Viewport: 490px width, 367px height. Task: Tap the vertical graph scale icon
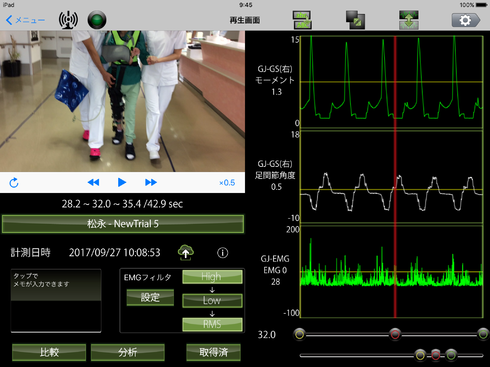point(409,20)
